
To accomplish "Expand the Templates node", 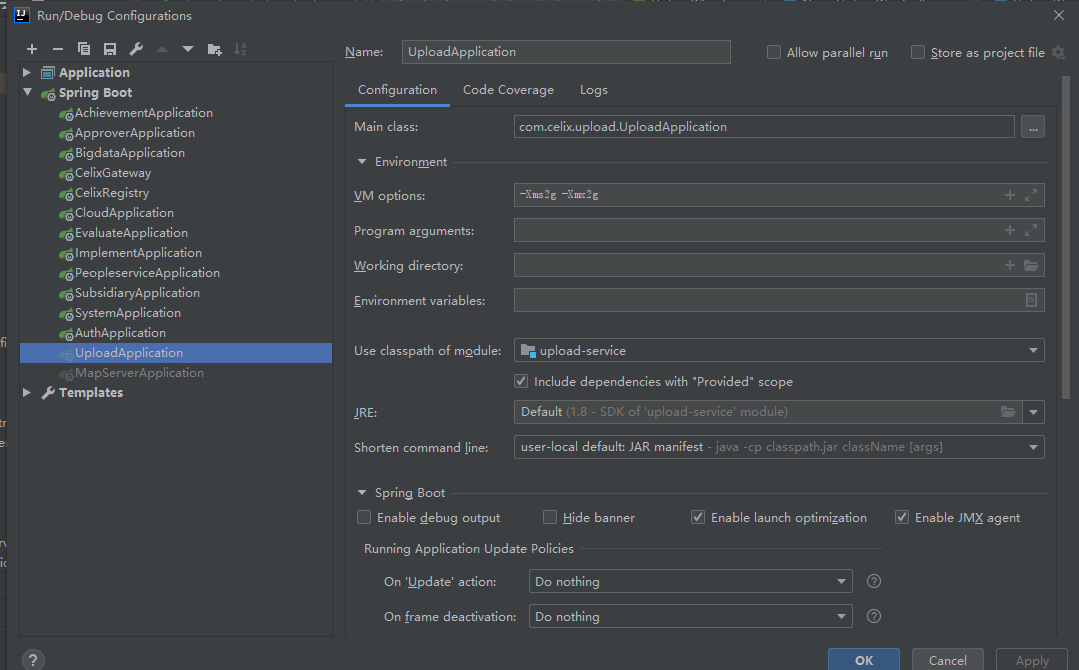I will (27, 392).
